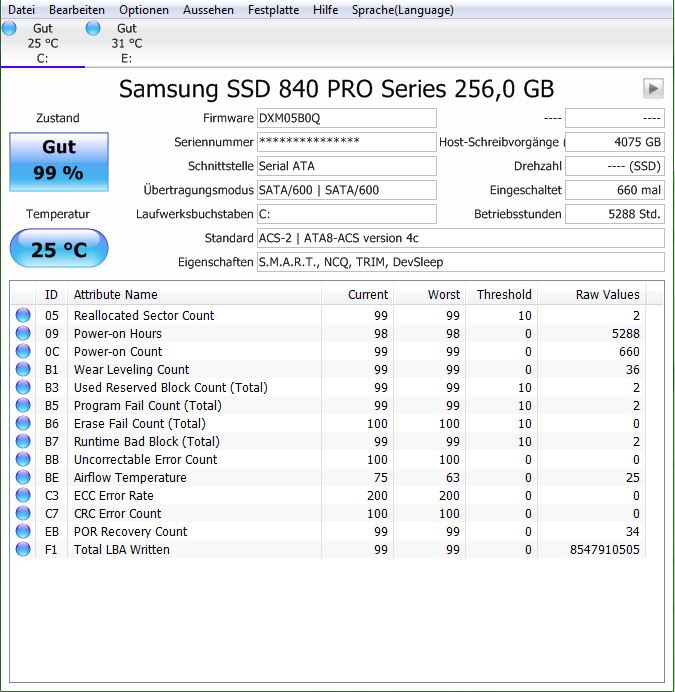Click the Host-Schreibvorgänge 4075 GB value
This screenshot has height=692, width=675.
[x=615, y=142]
